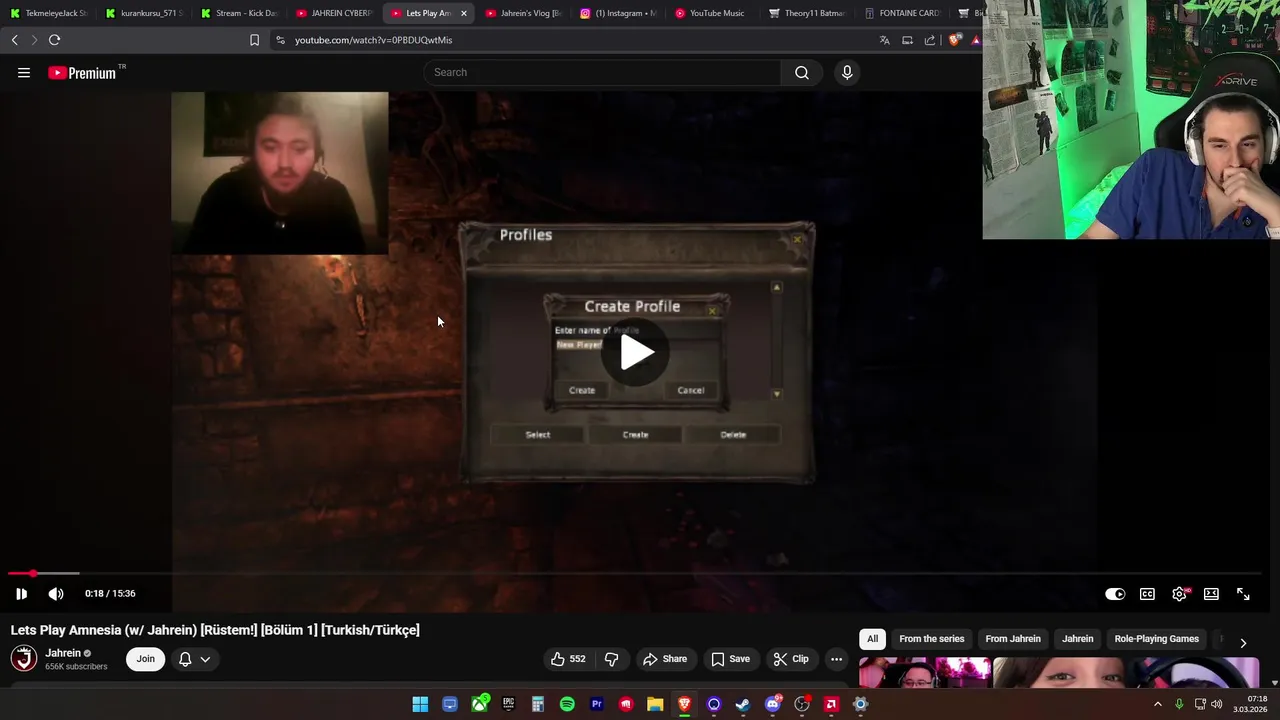1280x720 pixels.
Task: Clip the video with scissors button
Action: (x=791, y=659)
